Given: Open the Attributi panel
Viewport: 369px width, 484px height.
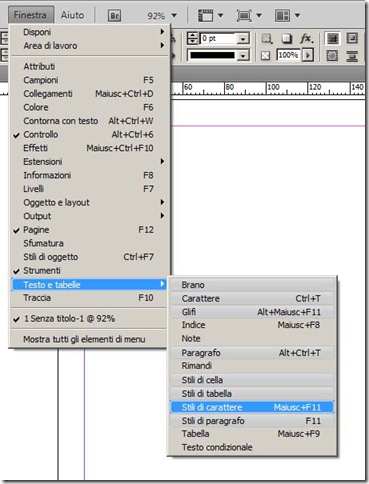Looking at the screenshot, I should tap(89, 66).
